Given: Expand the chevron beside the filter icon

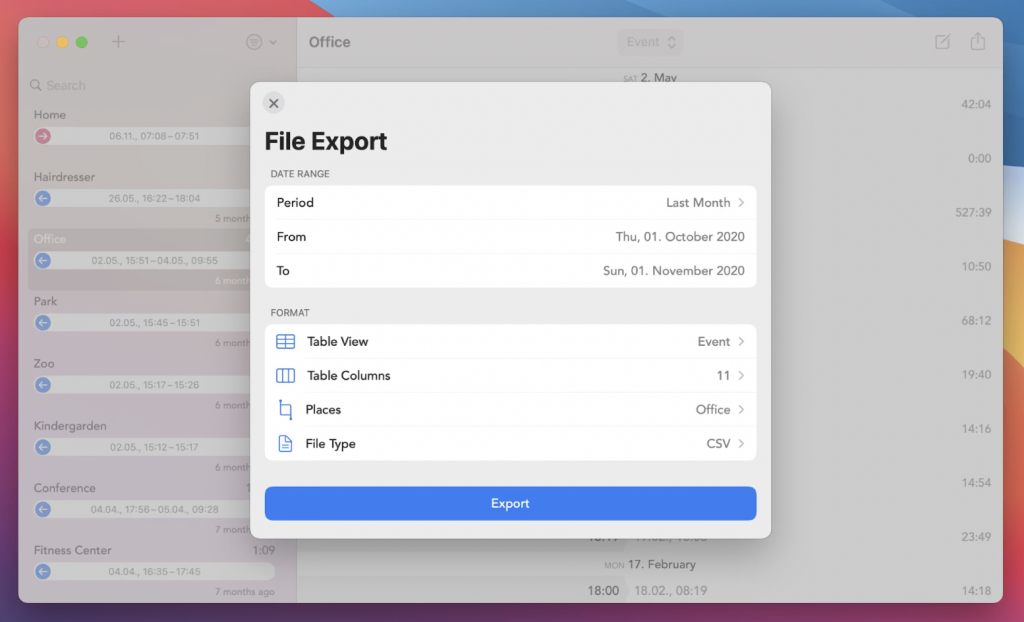Looking at the screenshot, I should click(x=273, y=42).
